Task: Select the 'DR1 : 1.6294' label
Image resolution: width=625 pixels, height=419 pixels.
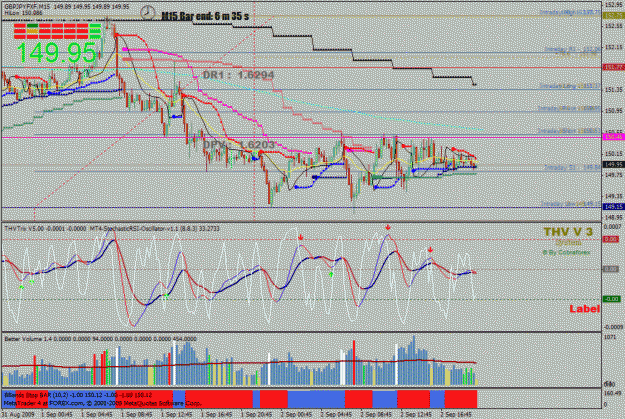Action: pyautogui.click(x=238, y=75)
